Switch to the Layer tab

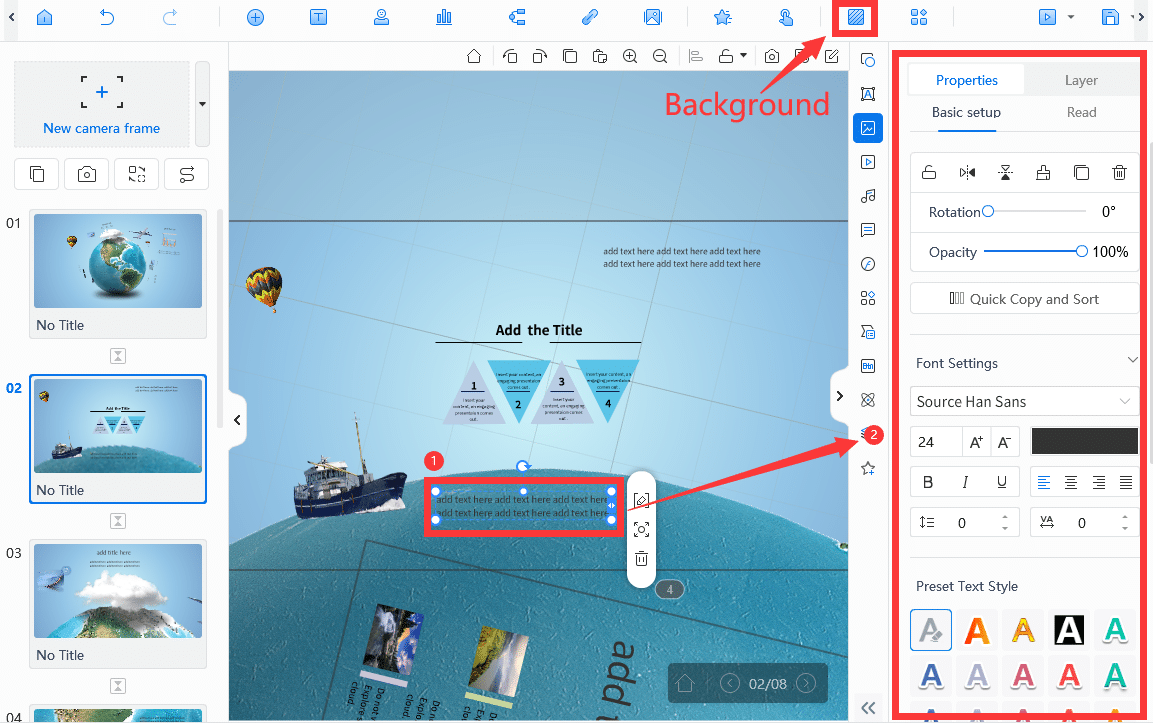tap(1081, 80)
